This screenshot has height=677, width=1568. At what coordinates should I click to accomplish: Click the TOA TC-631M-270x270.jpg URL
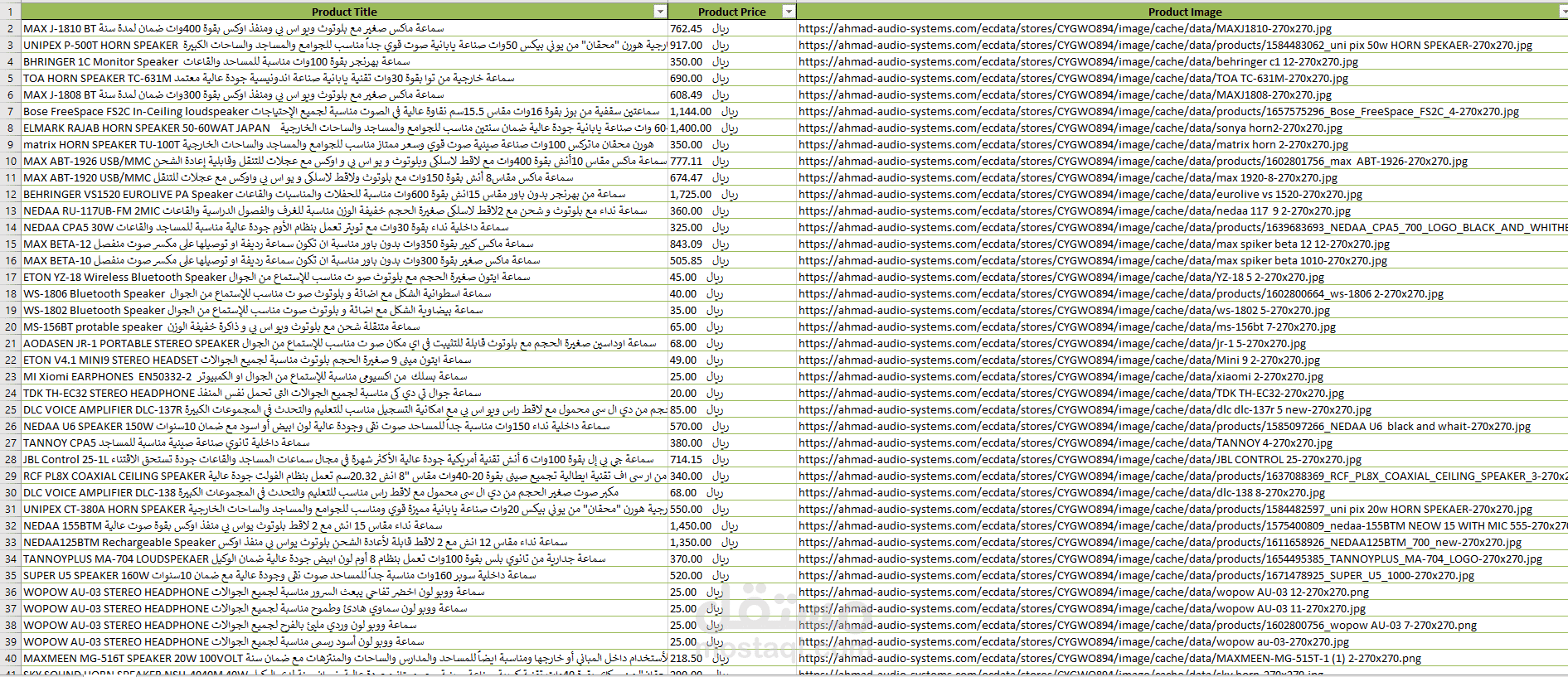1073,78
